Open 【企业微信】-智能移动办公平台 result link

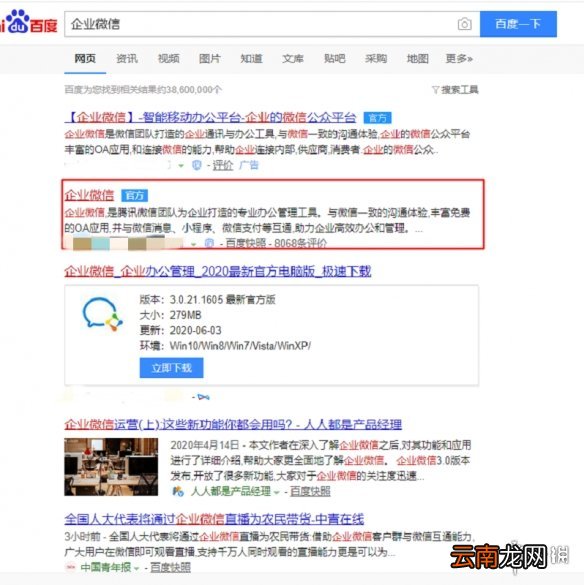pyautogui.click(x=210, y=118)
